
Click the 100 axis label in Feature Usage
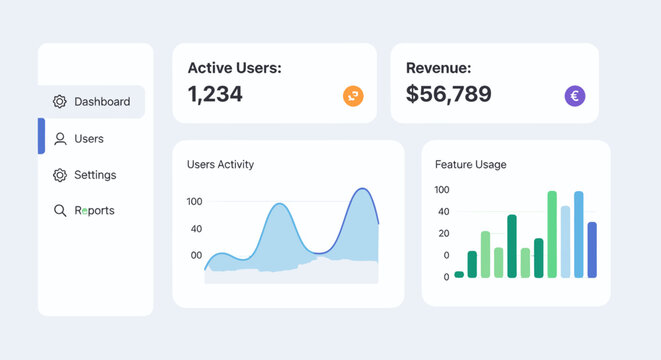tap(442, 190)
